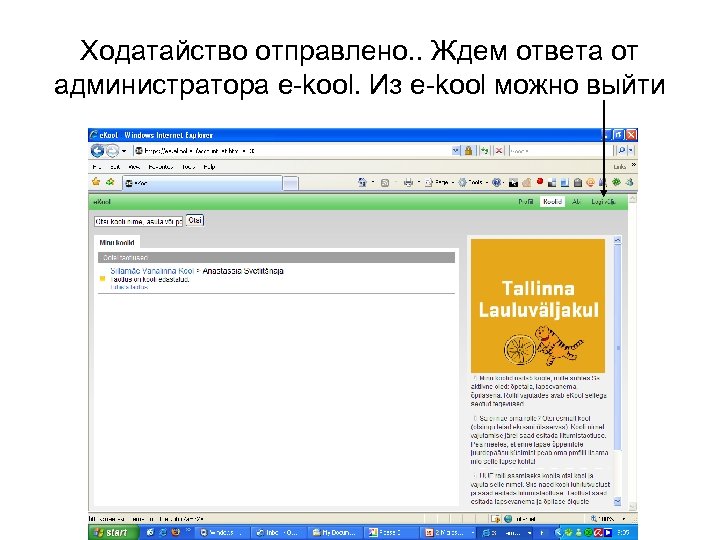
Task: Click the Refresh page icon
Action: click(484, 151)
